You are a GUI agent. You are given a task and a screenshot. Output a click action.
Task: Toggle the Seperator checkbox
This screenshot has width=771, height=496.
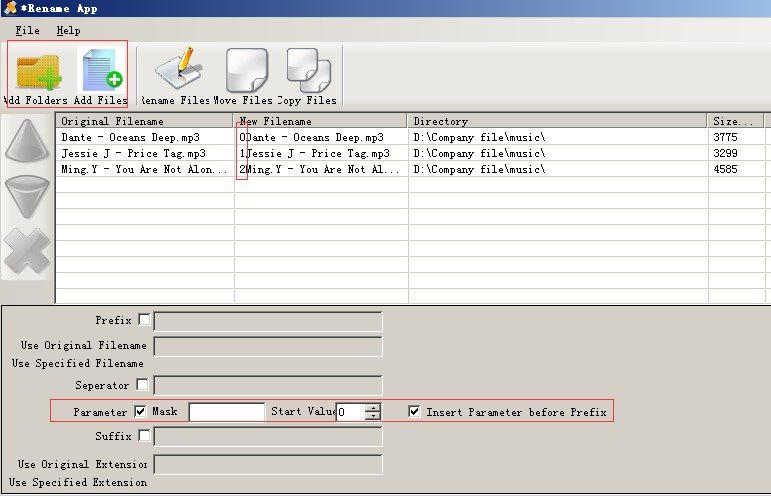coord(142,384)
